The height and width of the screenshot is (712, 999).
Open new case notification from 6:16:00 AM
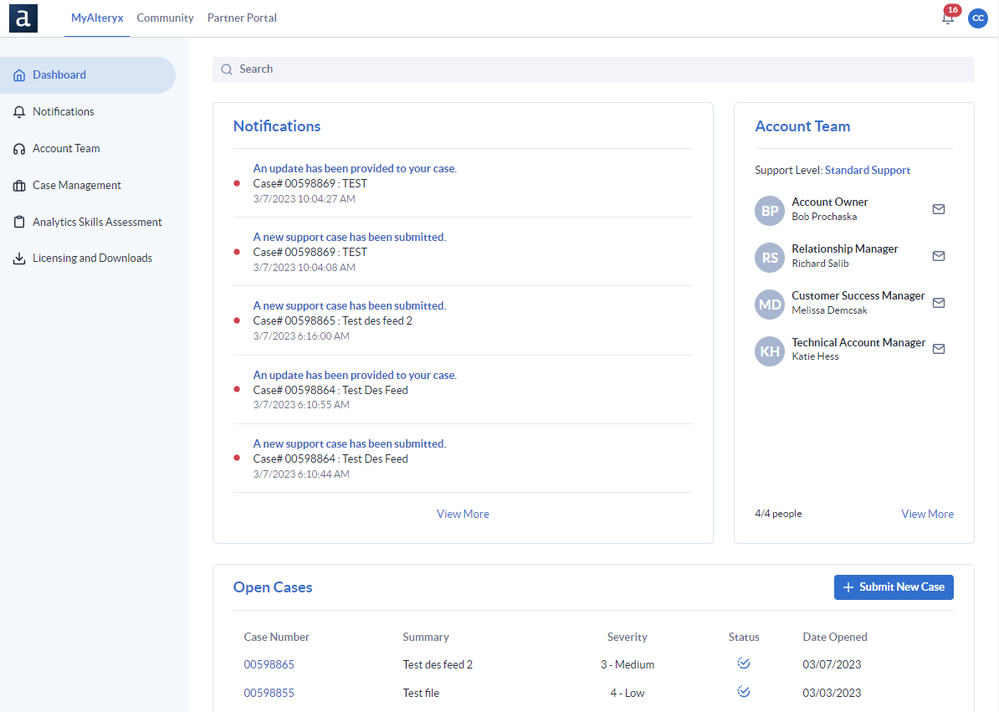click(x=349, y=306)
